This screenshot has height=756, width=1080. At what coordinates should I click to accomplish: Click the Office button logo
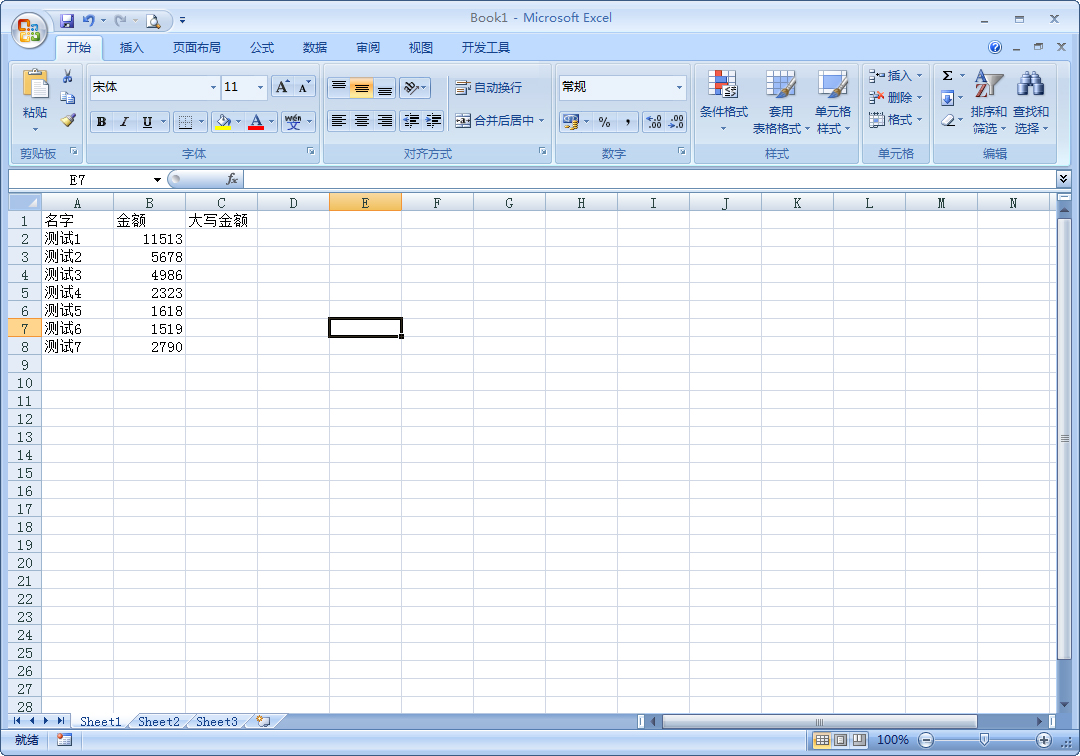point(30,30)
